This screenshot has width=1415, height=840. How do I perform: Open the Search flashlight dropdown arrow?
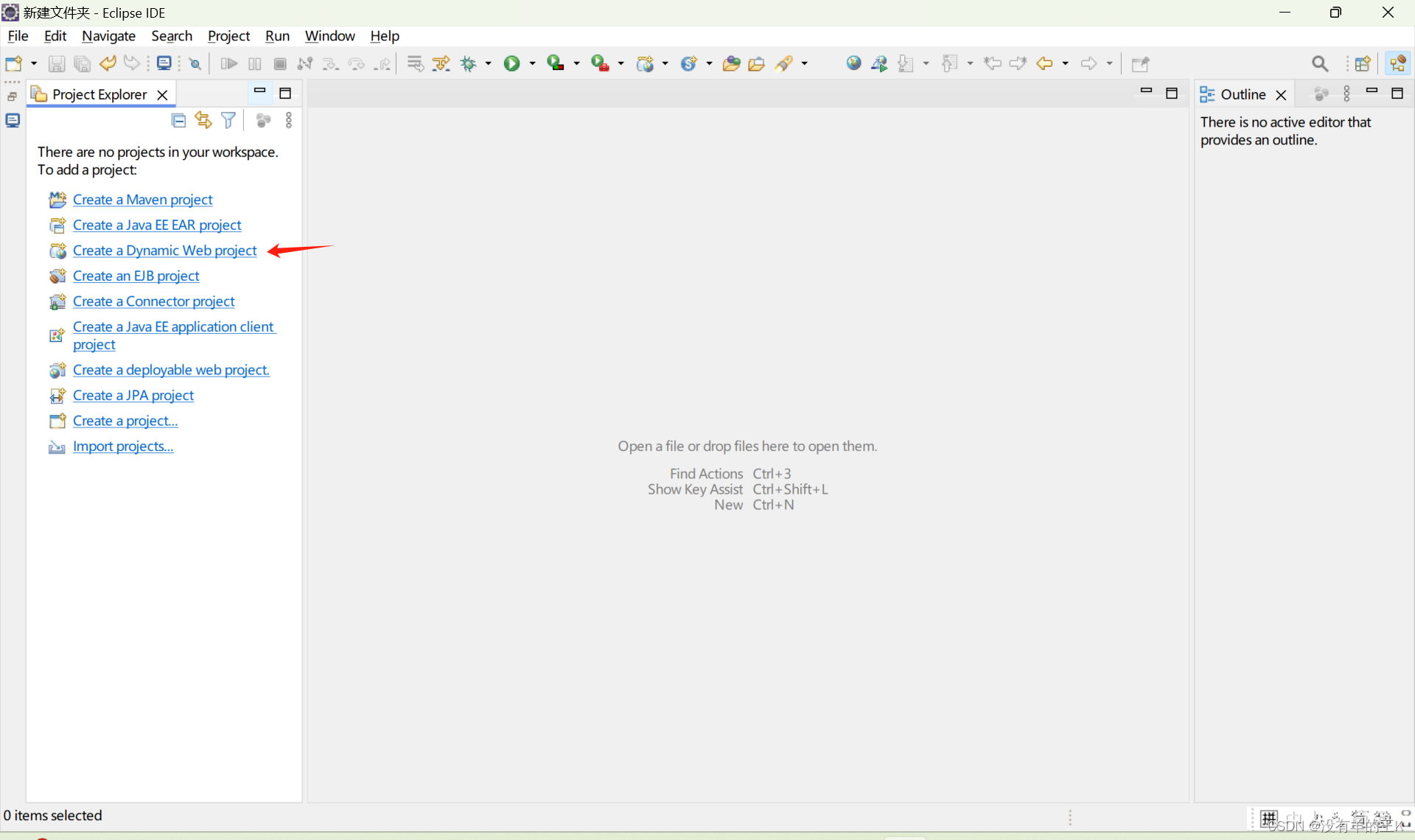805,64
